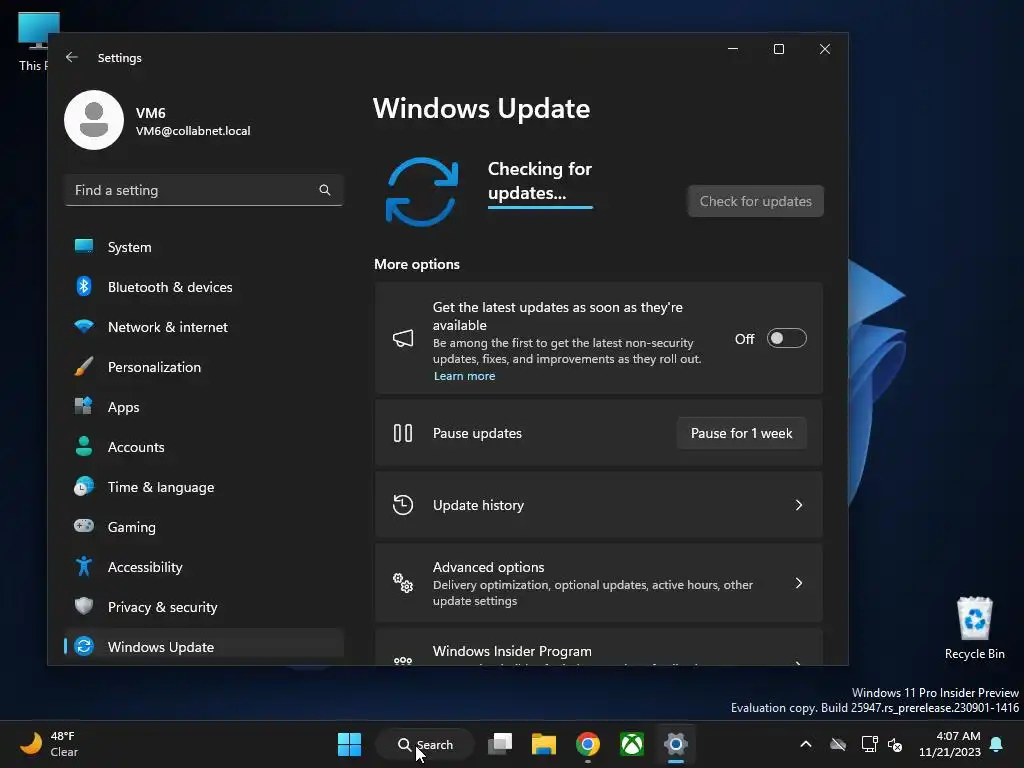Open Windows Insider Program row
The image size is (1024, 768).
(598, 648)
